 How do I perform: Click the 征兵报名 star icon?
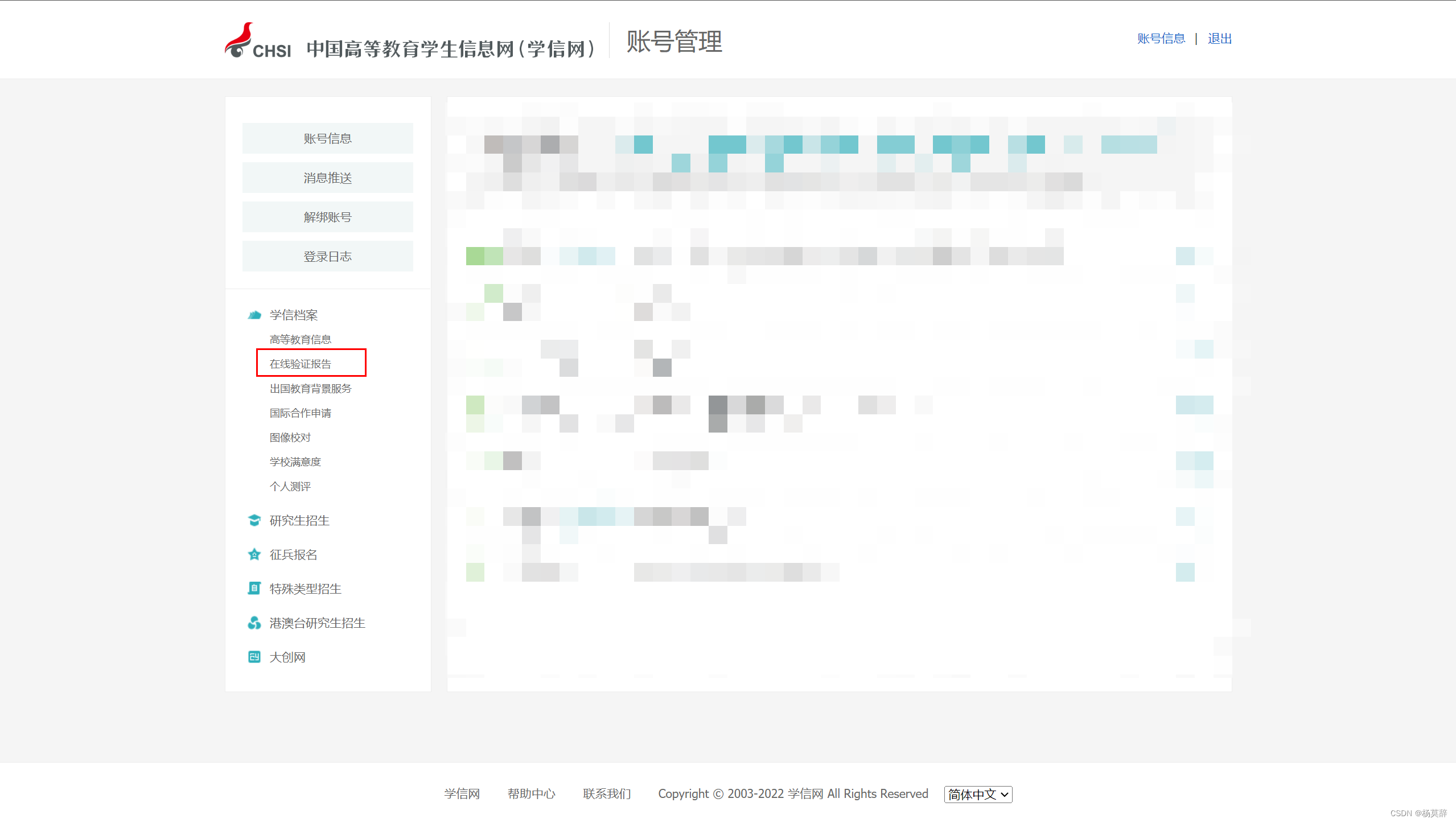tap(254, 554)
